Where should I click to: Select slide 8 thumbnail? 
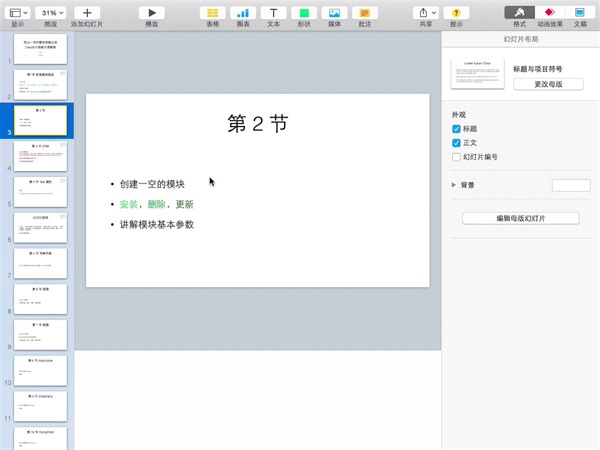tap(41, 299)
